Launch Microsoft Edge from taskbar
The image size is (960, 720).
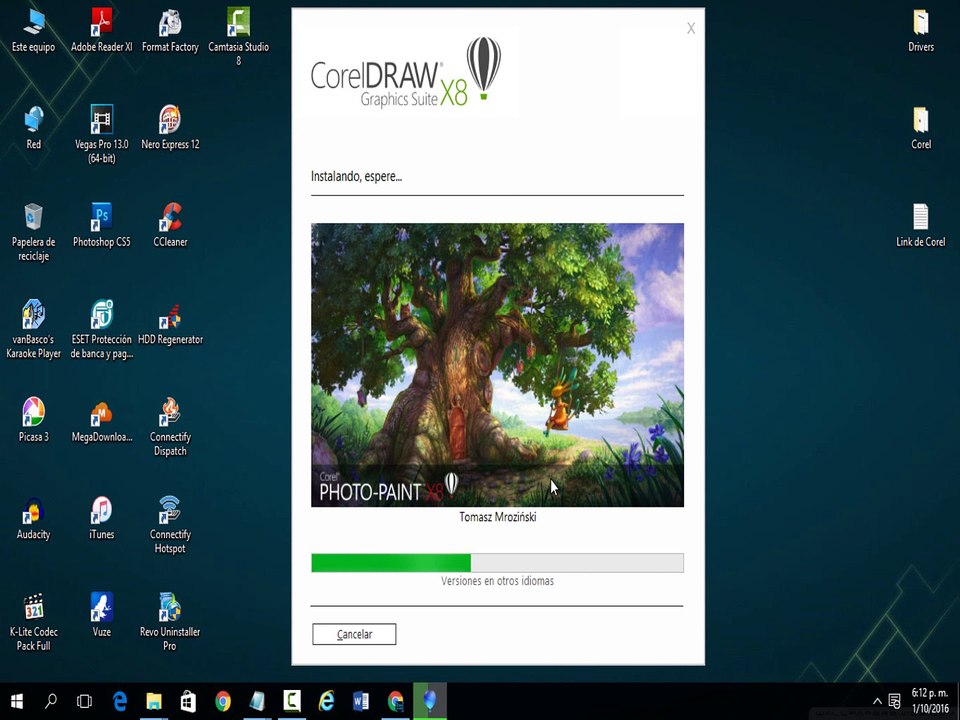[x=119, y=701]
